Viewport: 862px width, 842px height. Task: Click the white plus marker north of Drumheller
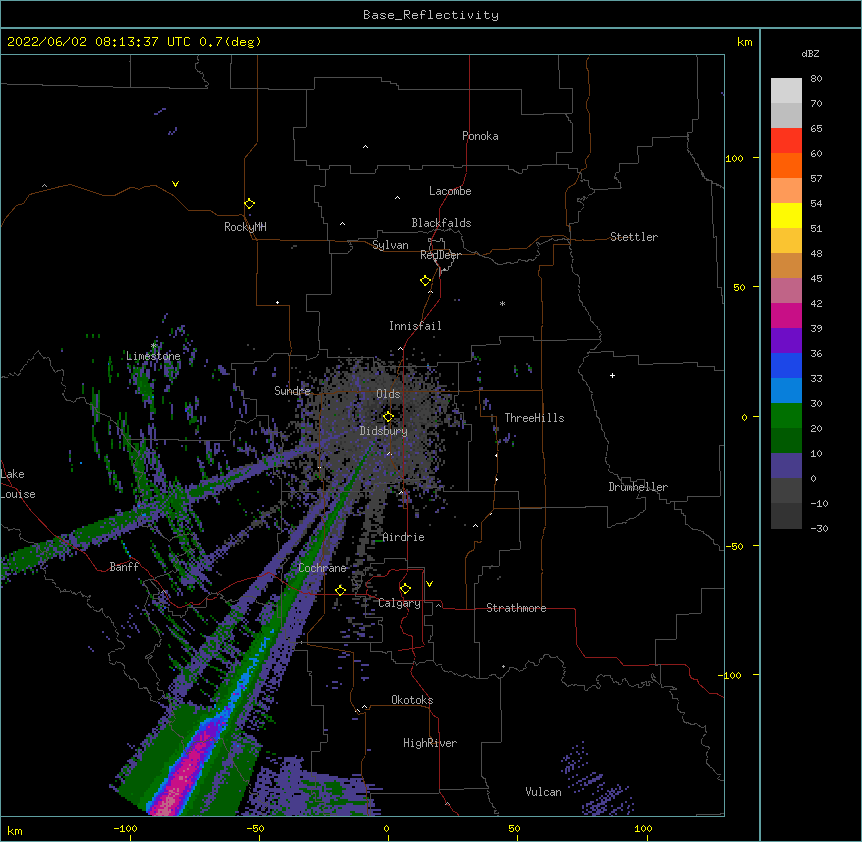pos(612,375)
